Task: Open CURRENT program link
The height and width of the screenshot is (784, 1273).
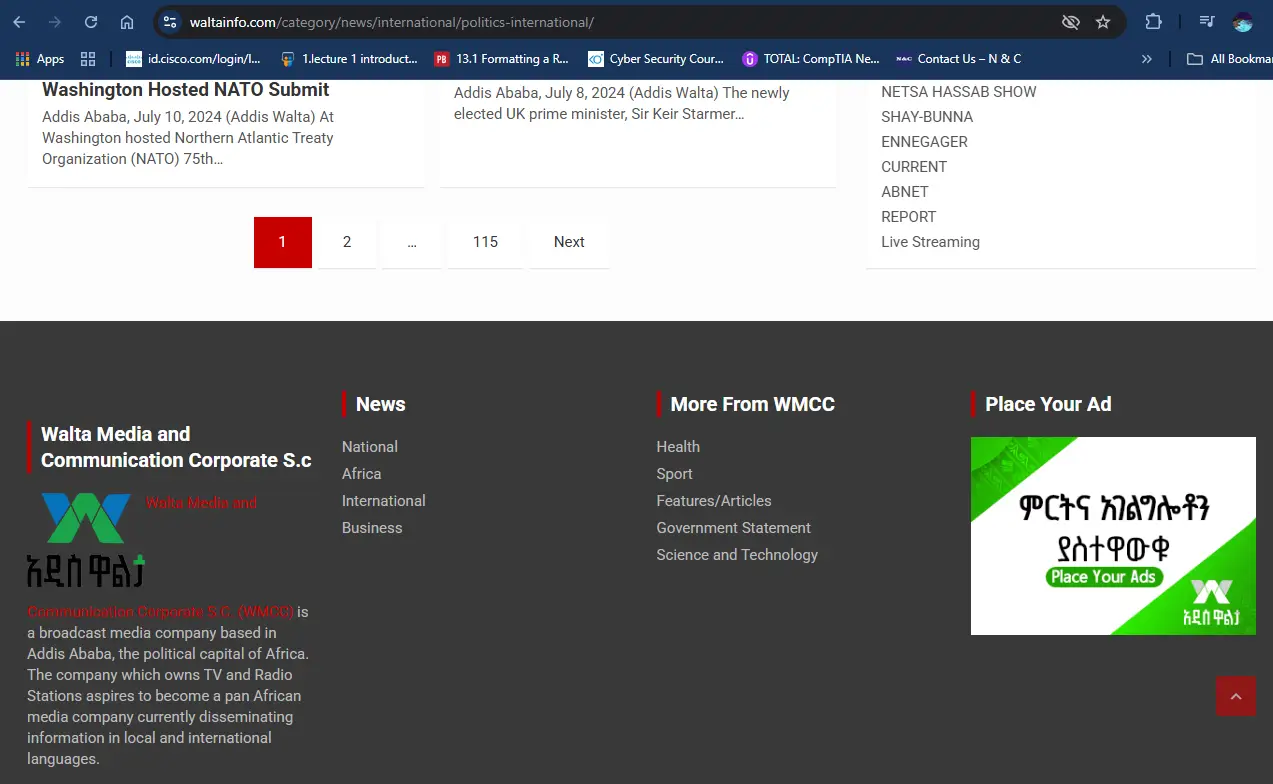Action: (914, 167)
